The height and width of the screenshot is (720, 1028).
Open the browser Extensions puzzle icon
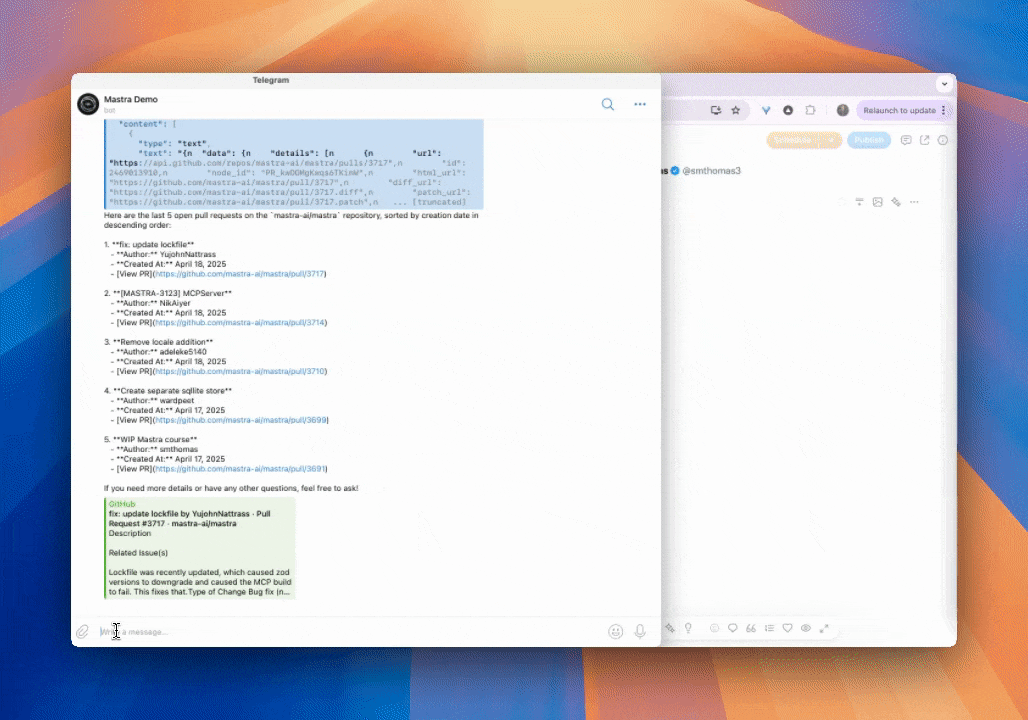(x=808, y=110)
